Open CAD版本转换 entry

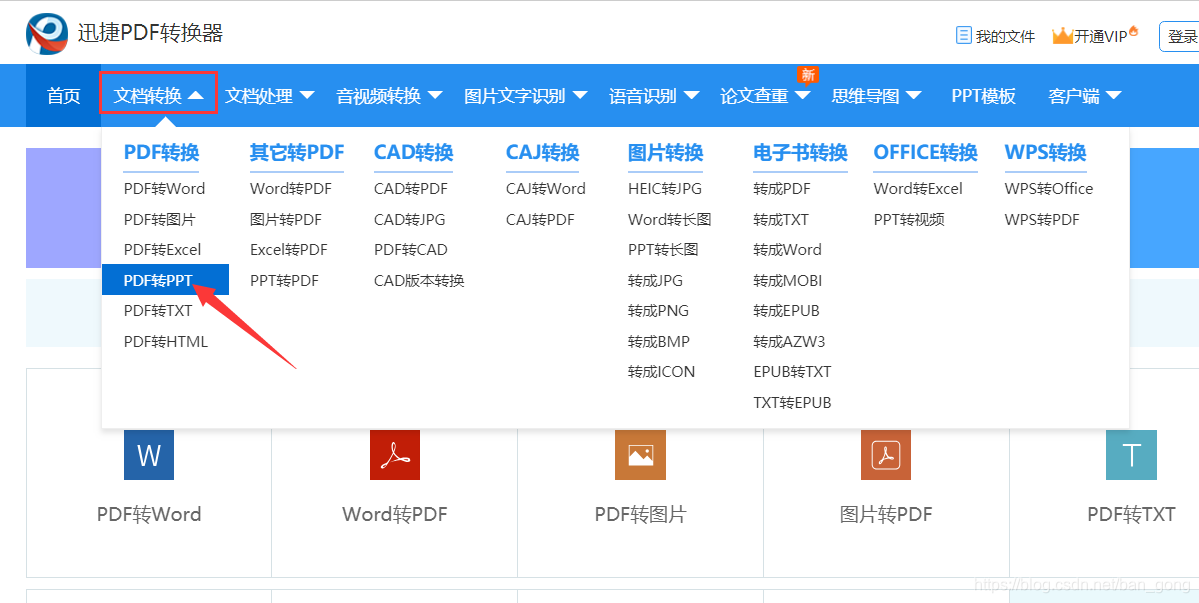pos(419,280)
